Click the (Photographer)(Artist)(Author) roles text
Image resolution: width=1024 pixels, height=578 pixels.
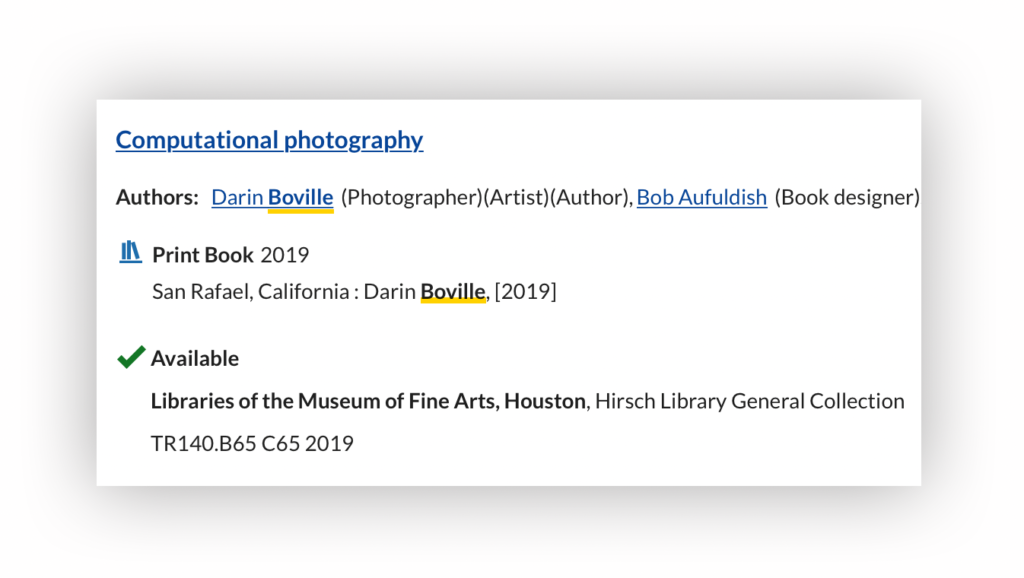485,197
